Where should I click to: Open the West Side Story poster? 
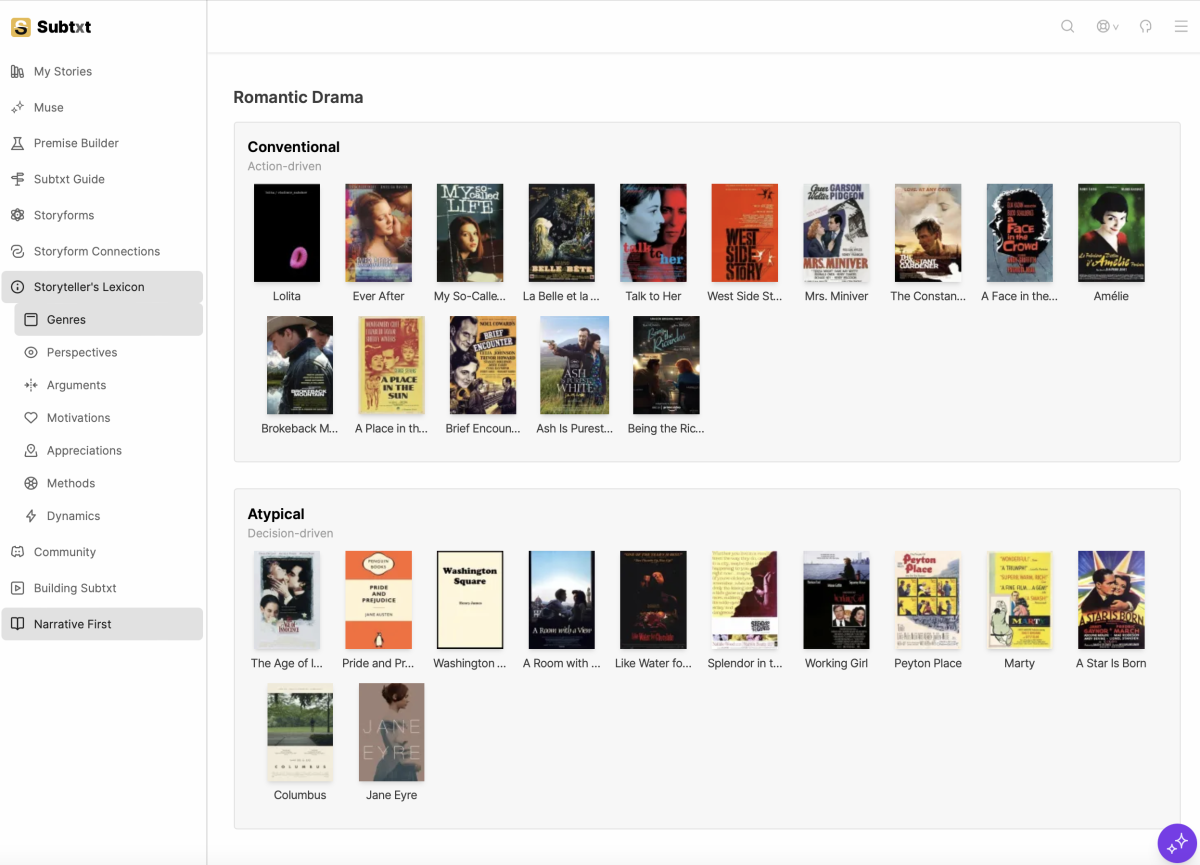(745, 233)
